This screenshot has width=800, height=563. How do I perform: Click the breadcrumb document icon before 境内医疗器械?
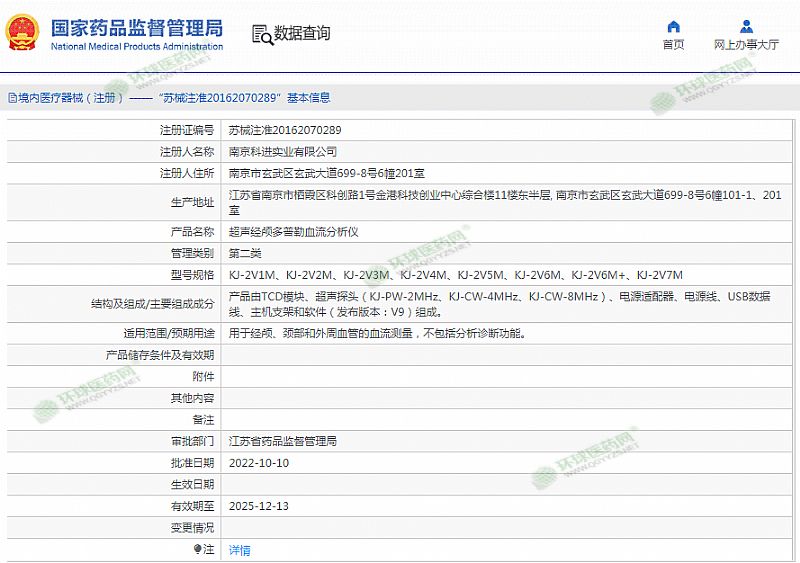pyautogui.click(x=11, y=98)
